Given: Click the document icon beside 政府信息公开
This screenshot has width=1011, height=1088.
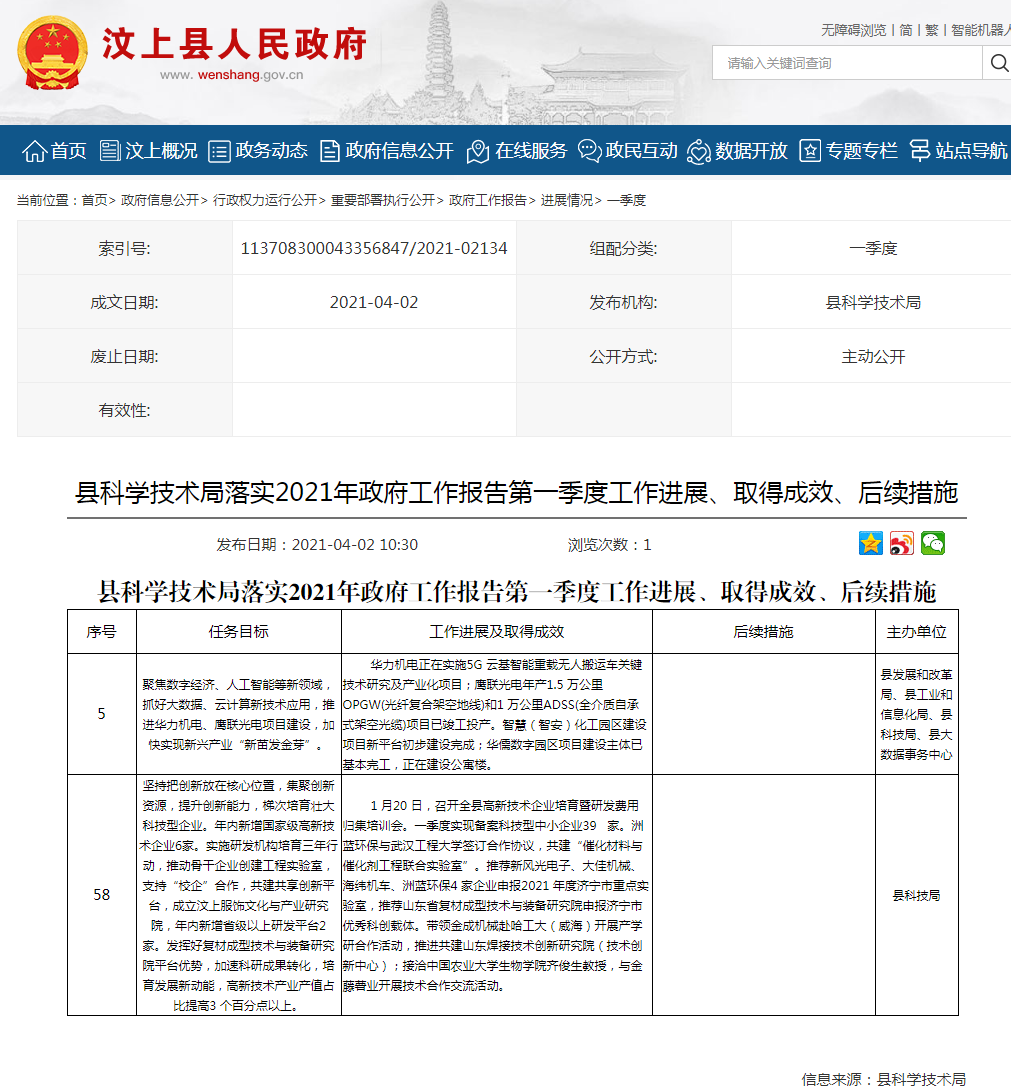Looking at the screenshot, I should coord(330,151).
